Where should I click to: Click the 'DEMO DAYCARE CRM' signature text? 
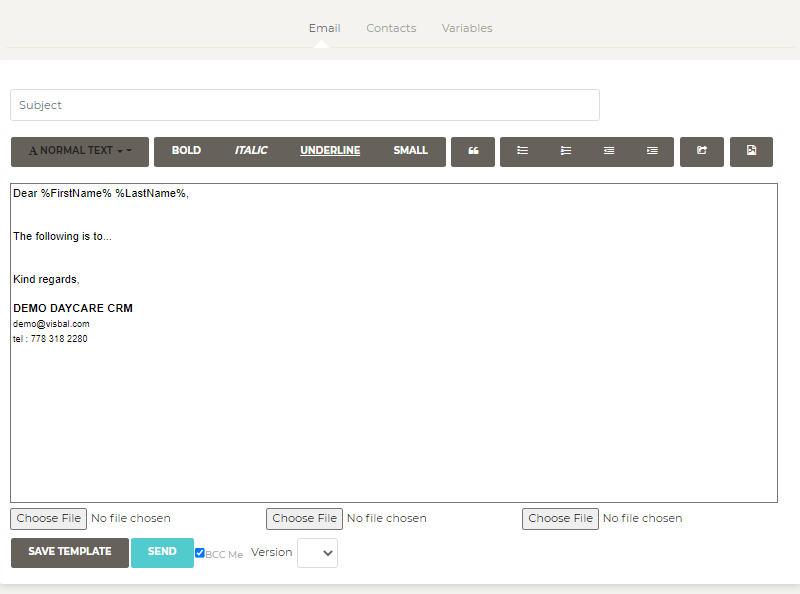[x=73, y=308]
